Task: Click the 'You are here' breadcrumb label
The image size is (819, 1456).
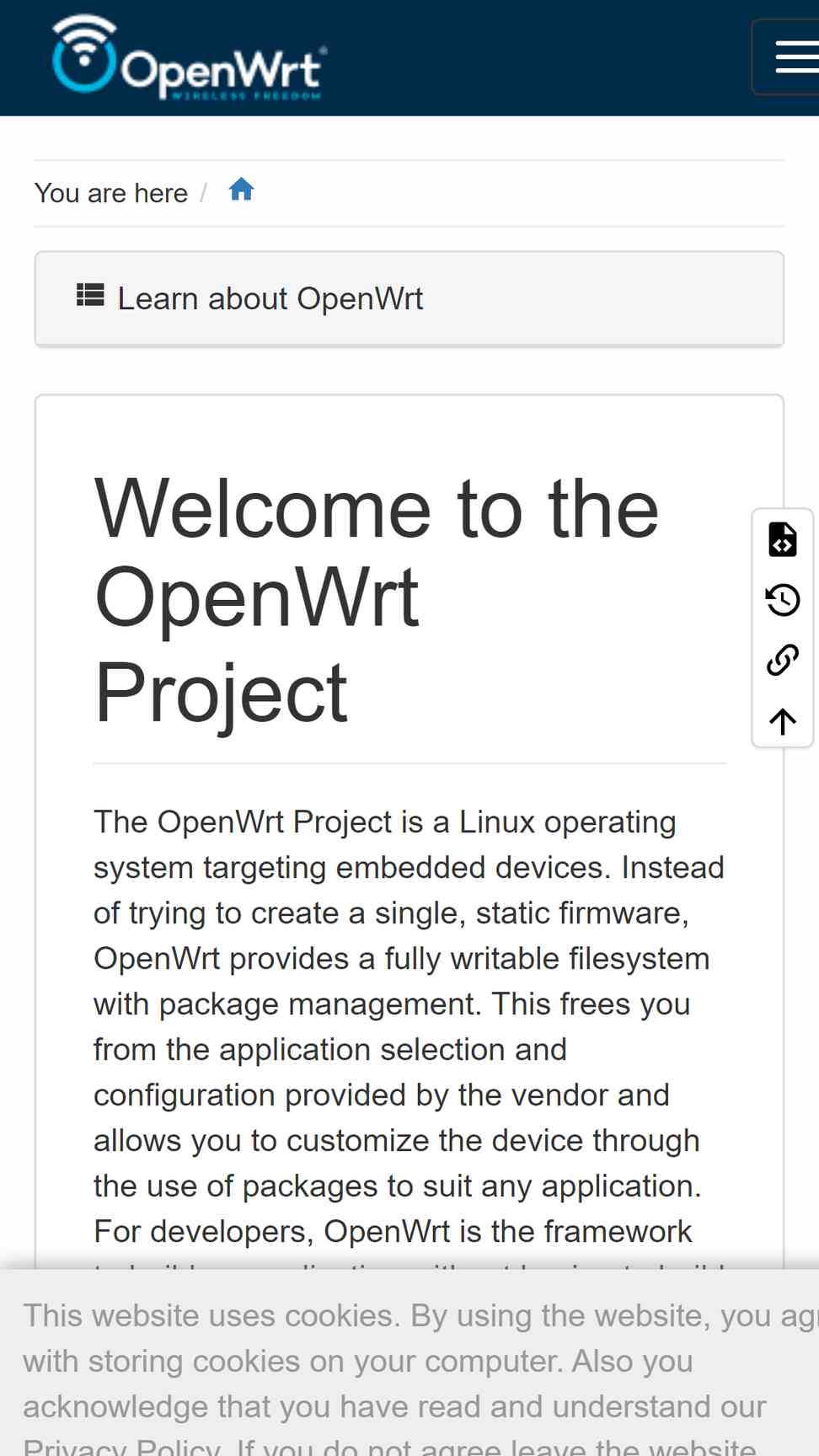Action: [111, 193]
